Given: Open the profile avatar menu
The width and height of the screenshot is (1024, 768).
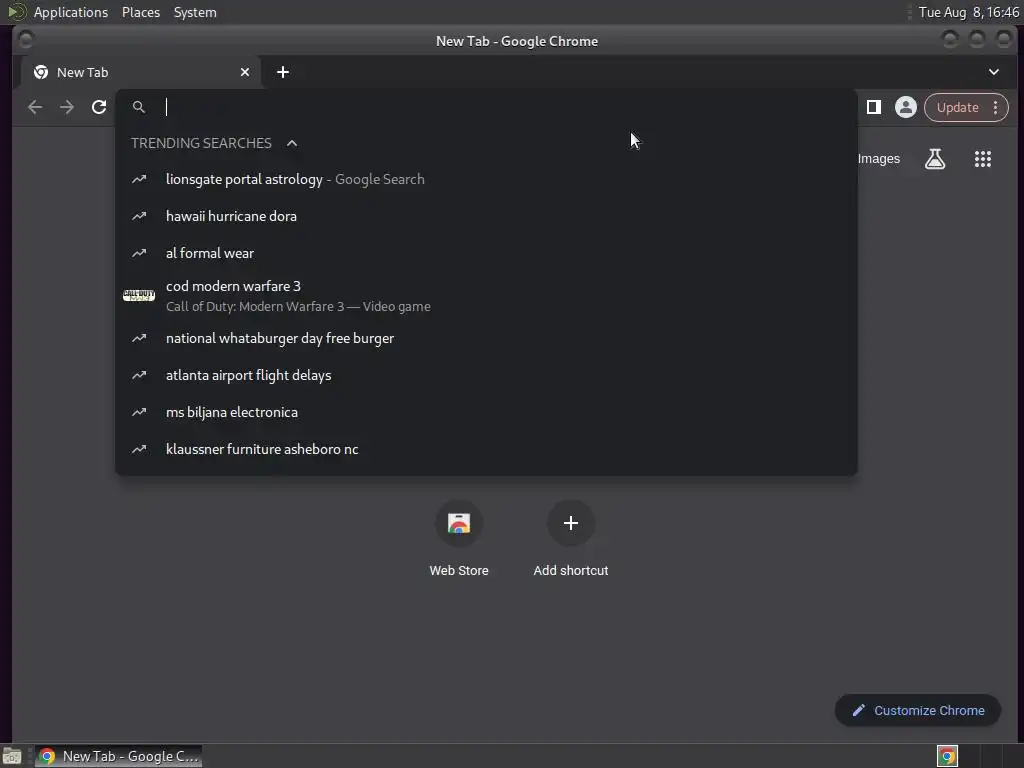Looking at the screenshot, I should (x=906, y=107).
